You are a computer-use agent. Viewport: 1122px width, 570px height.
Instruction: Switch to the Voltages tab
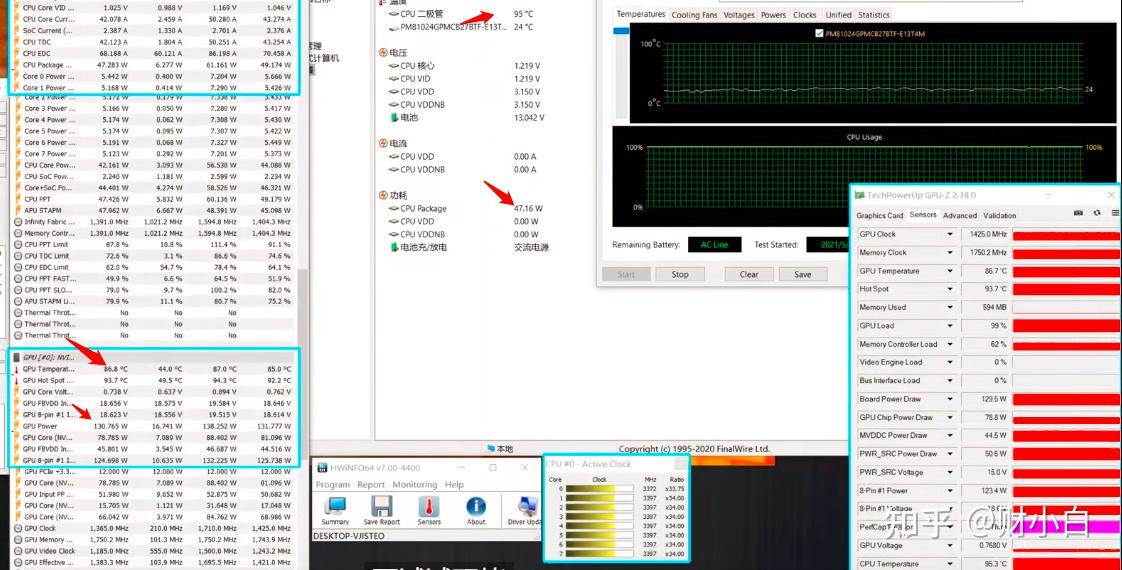(738, 15)
